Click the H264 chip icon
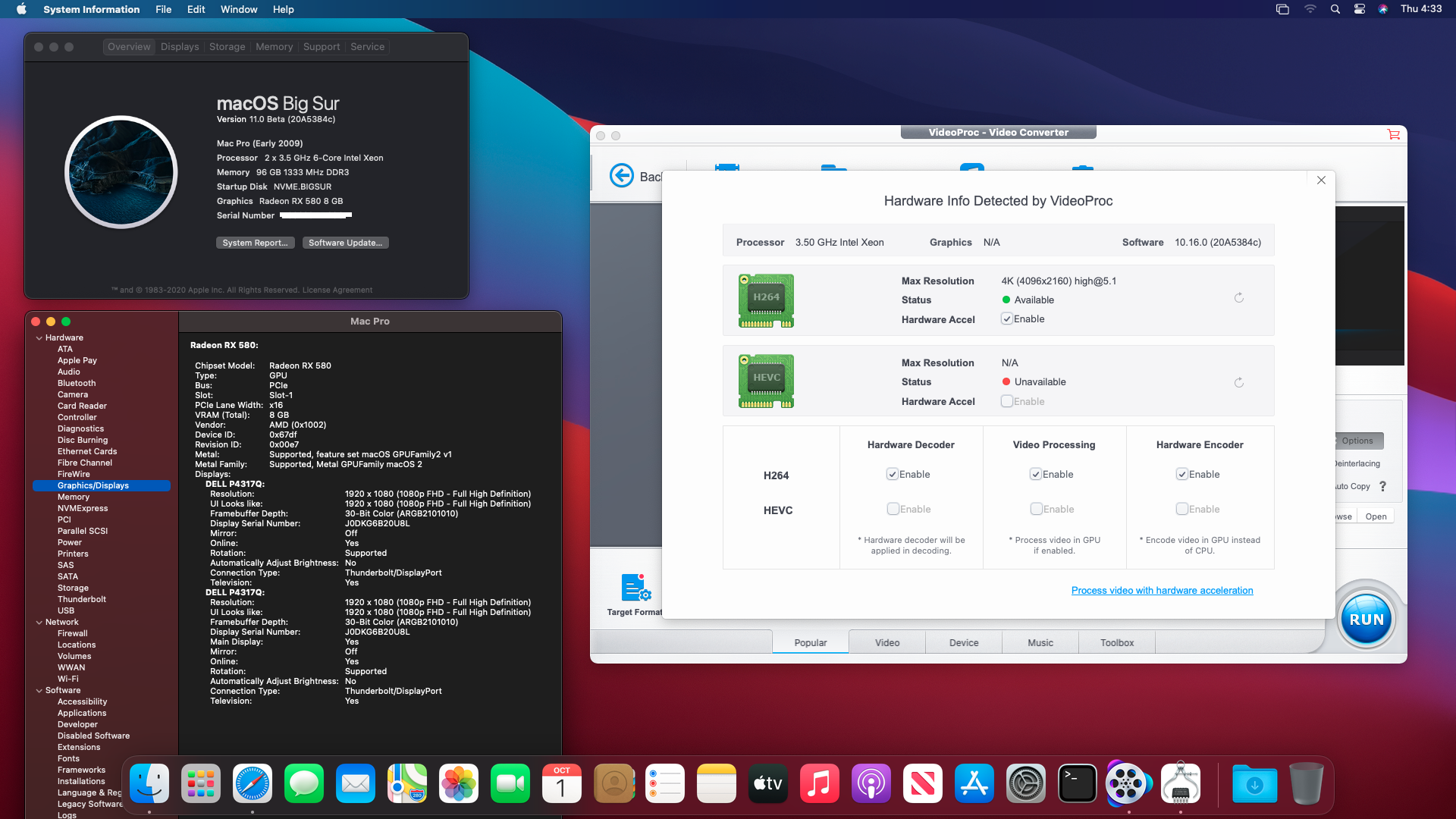 pyautogui.click(x=766, y=301)
